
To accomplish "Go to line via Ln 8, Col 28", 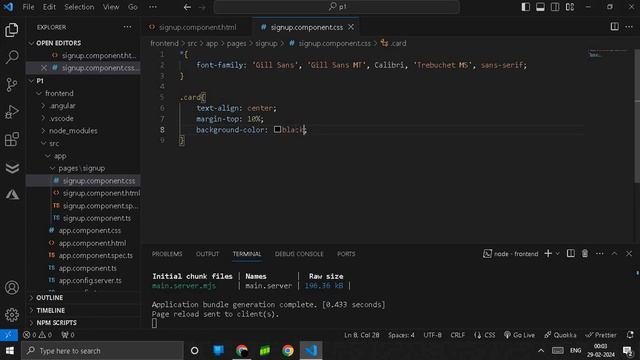I will click(362, 335).
